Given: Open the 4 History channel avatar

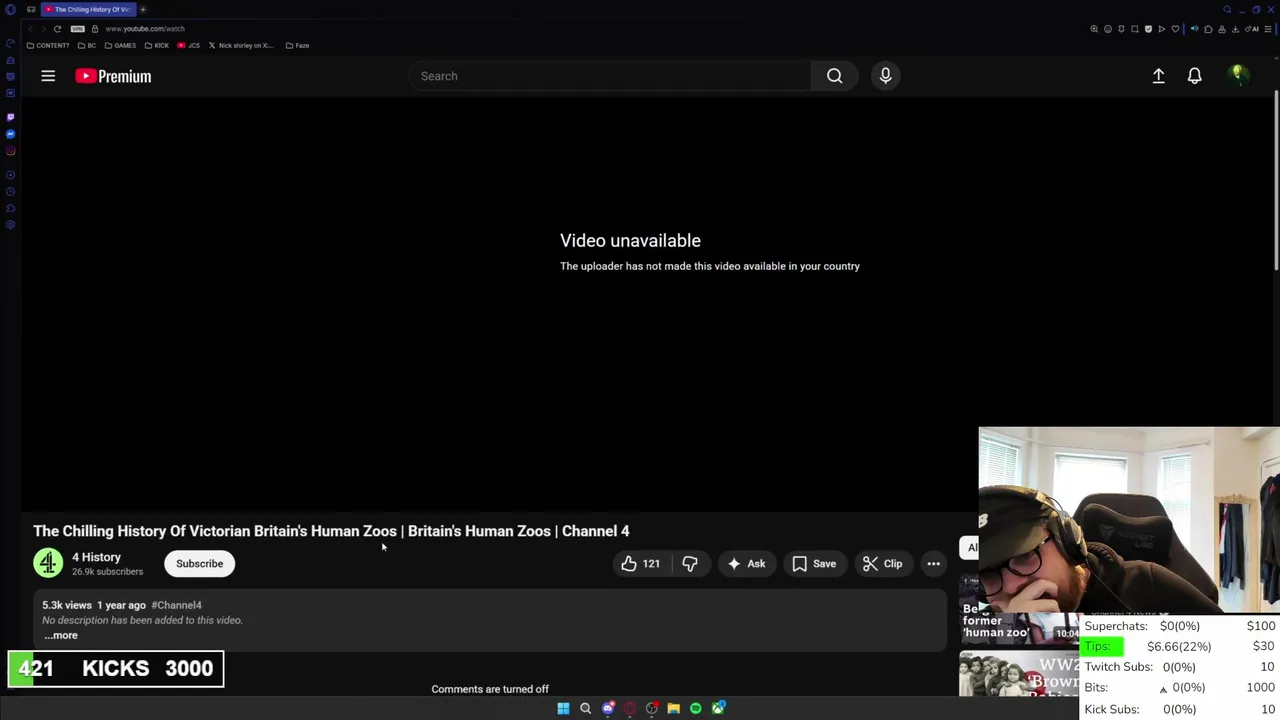Looking at the screenshot, I should click(x=48, y=563).
